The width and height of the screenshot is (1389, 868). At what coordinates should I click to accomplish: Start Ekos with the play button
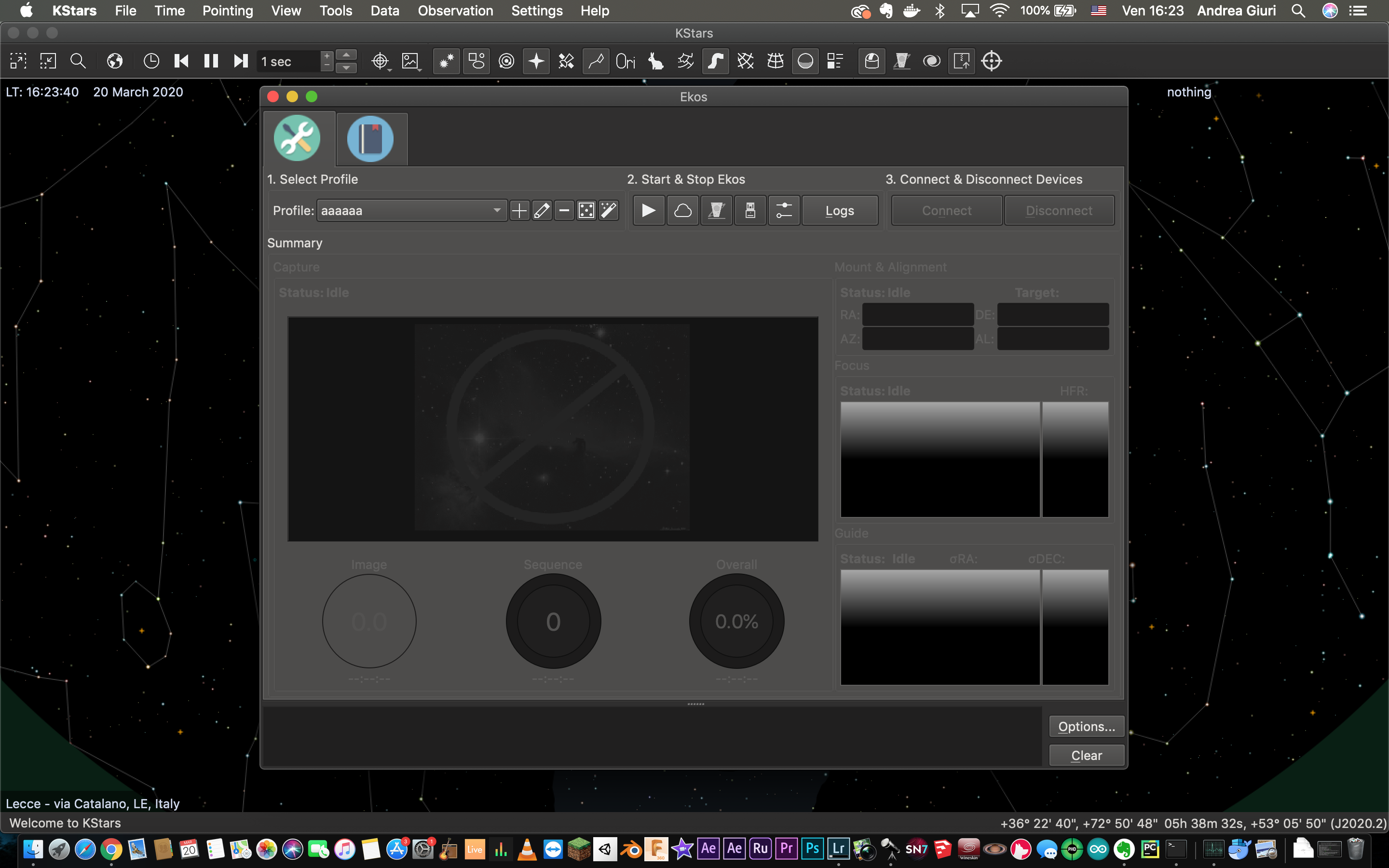(x=649, y=211)
